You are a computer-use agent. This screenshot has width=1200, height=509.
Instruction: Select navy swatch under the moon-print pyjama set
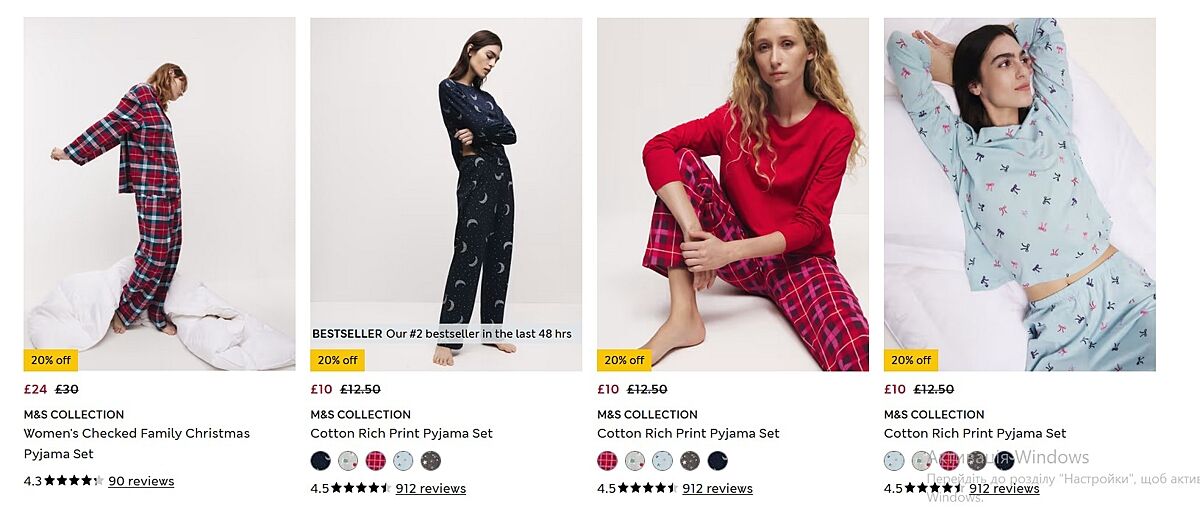(x=320, y=461)
